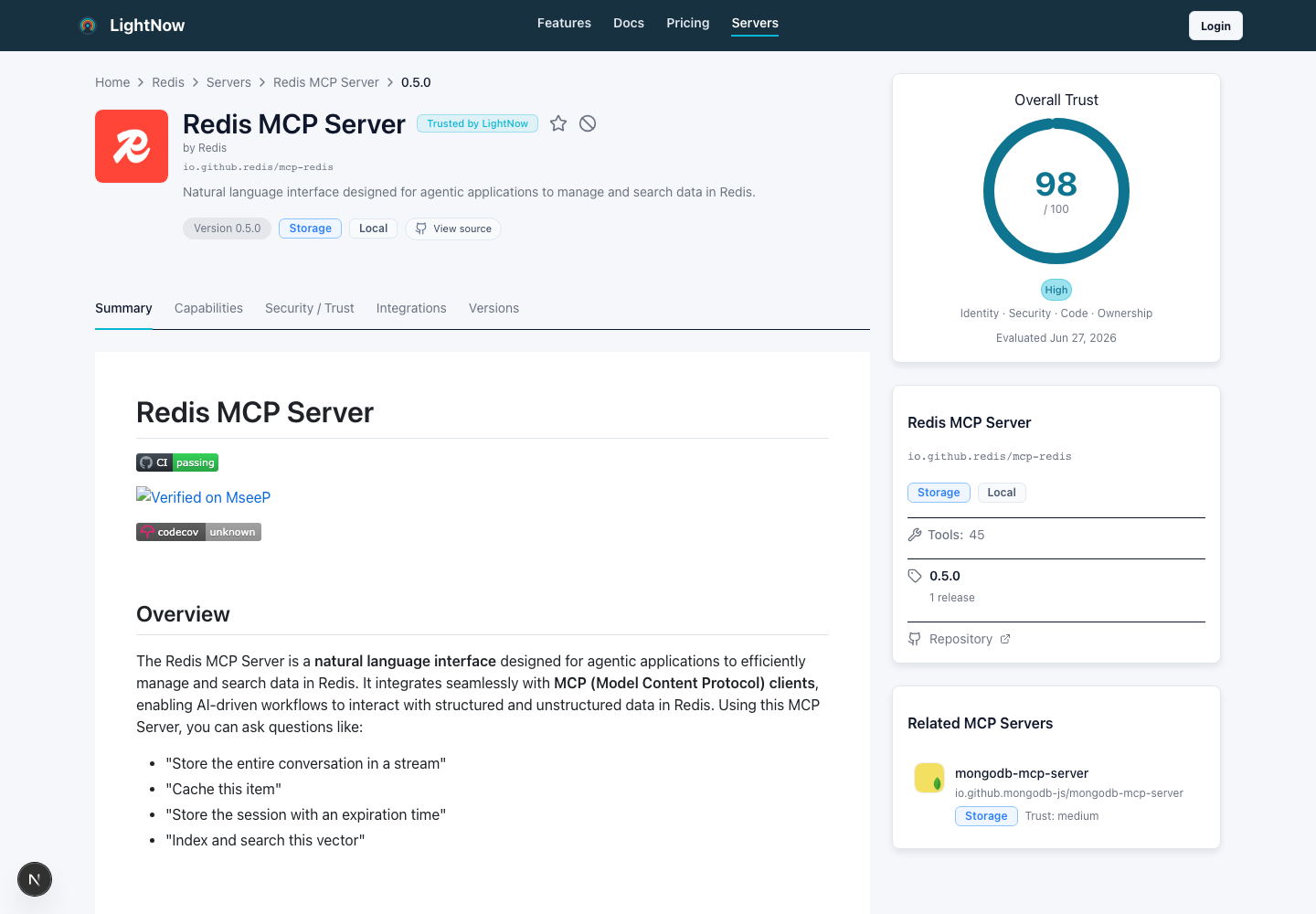Select the Summary tab
This screenshot has width=1316, height=914.
point(123,308)
